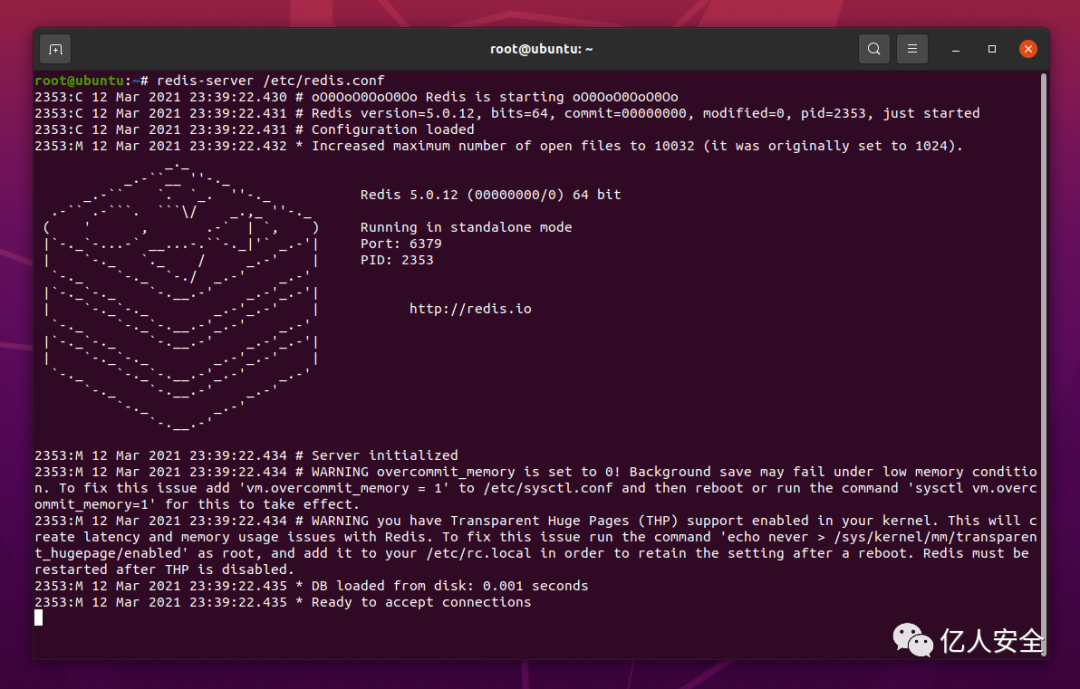Click the 'Redis 5.0.12 (00000000/0) 64 bit' line

click(490, 195)
